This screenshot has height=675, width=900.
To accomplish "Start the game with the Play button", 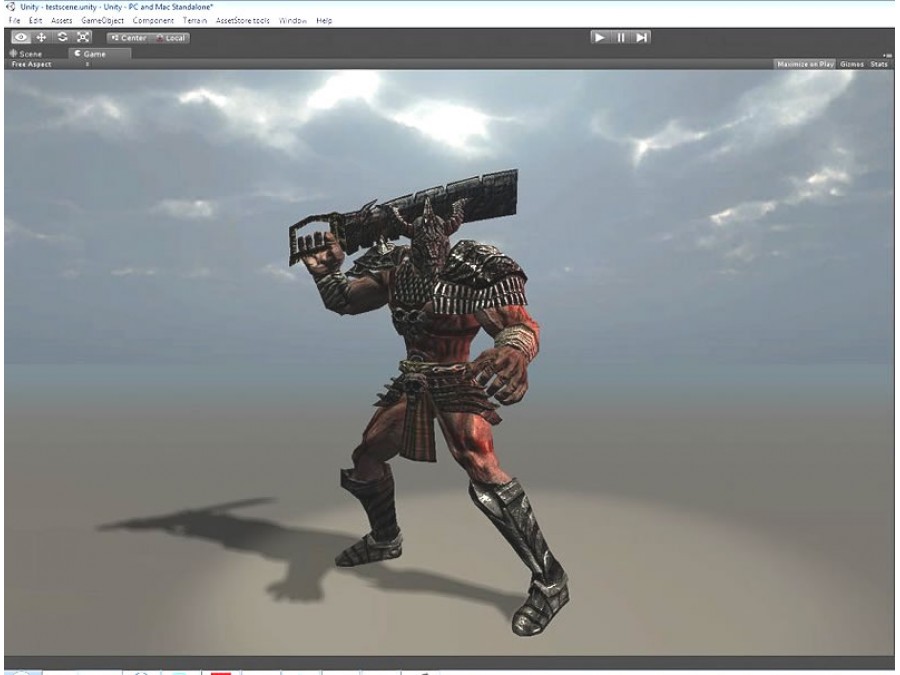I will point(600,37).
